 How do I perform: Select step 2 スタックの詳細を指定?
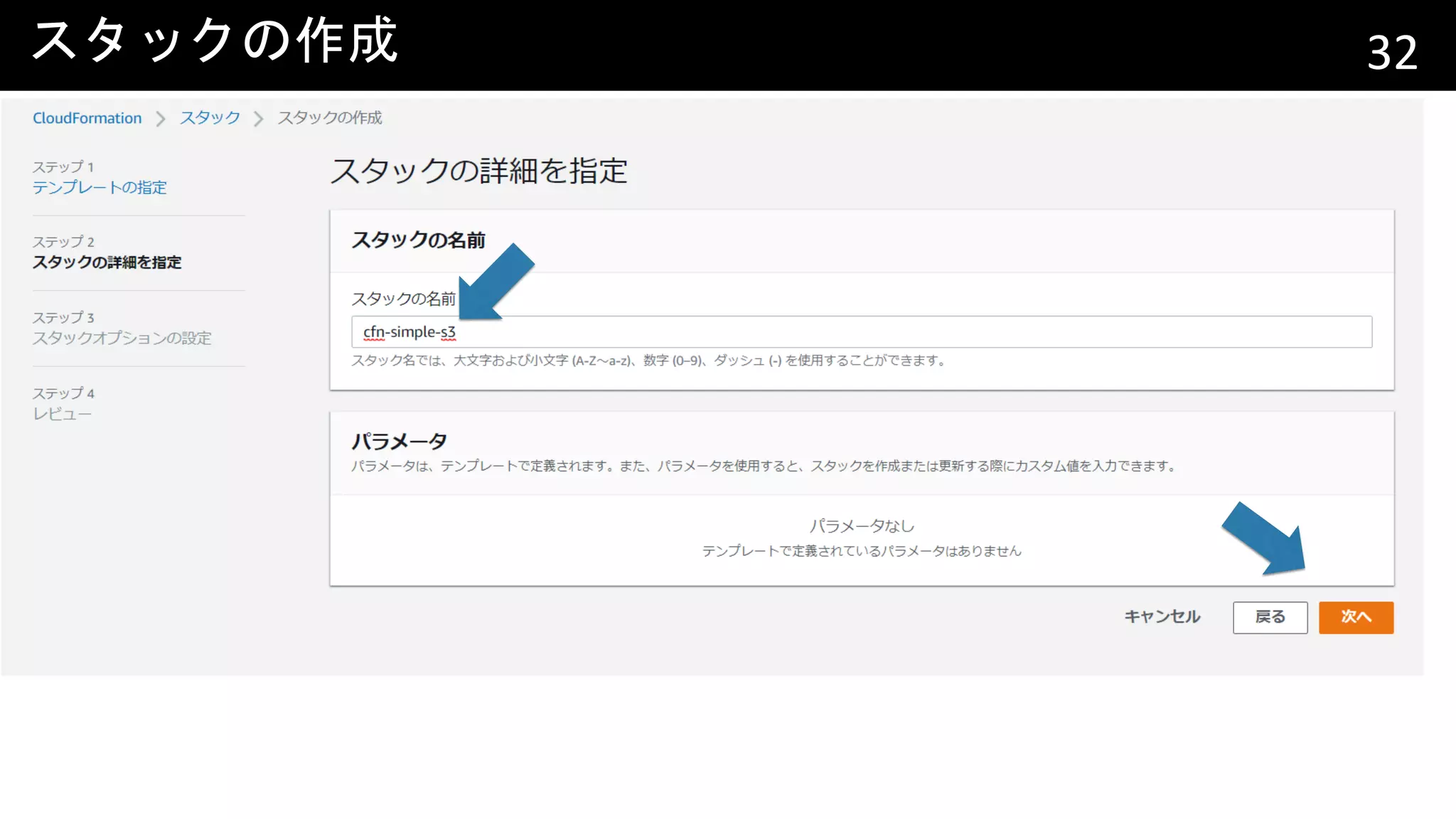coord(107,262)
